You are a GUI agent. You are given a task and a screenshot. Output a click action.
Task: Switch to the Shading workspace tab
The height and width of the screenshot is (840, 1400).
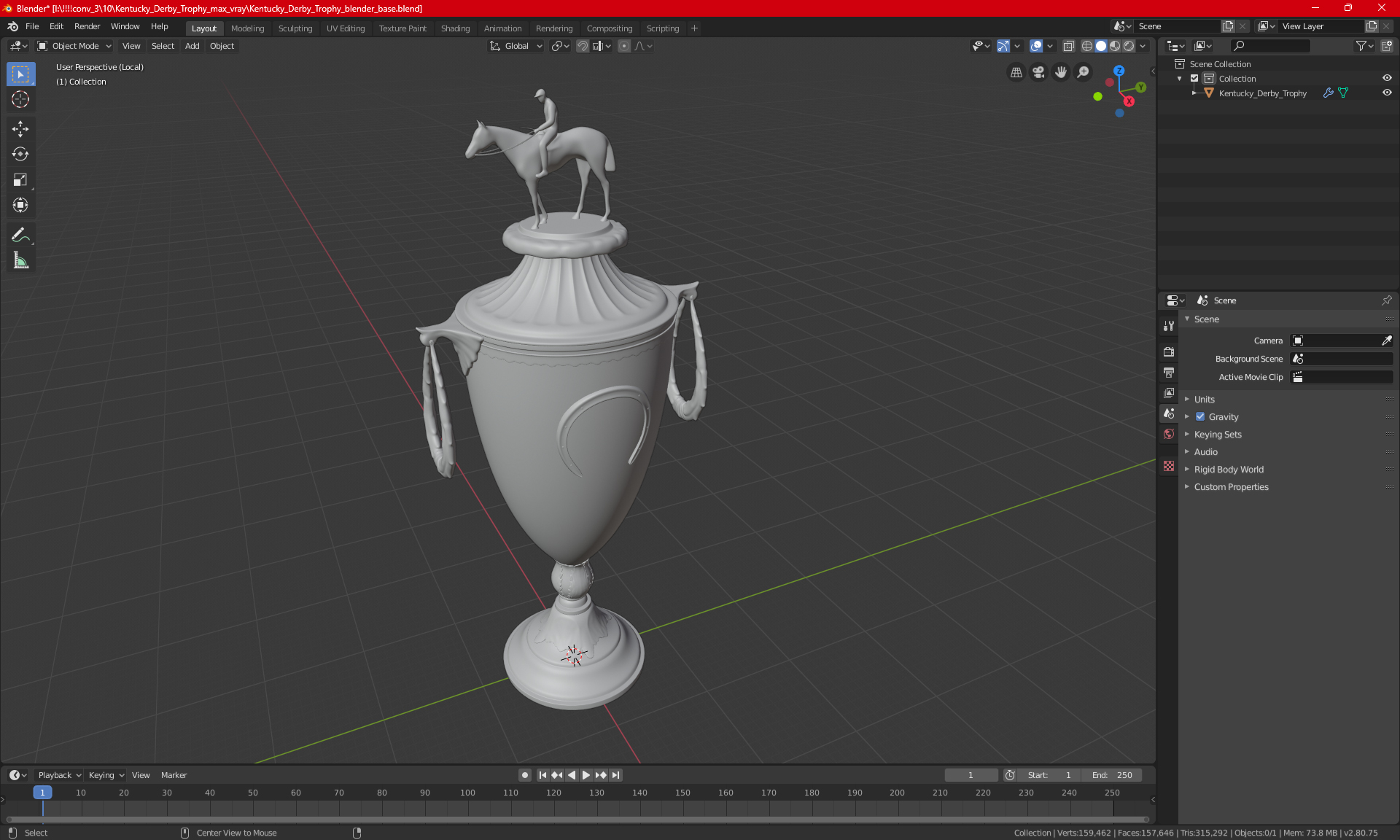tap(455, 28)
